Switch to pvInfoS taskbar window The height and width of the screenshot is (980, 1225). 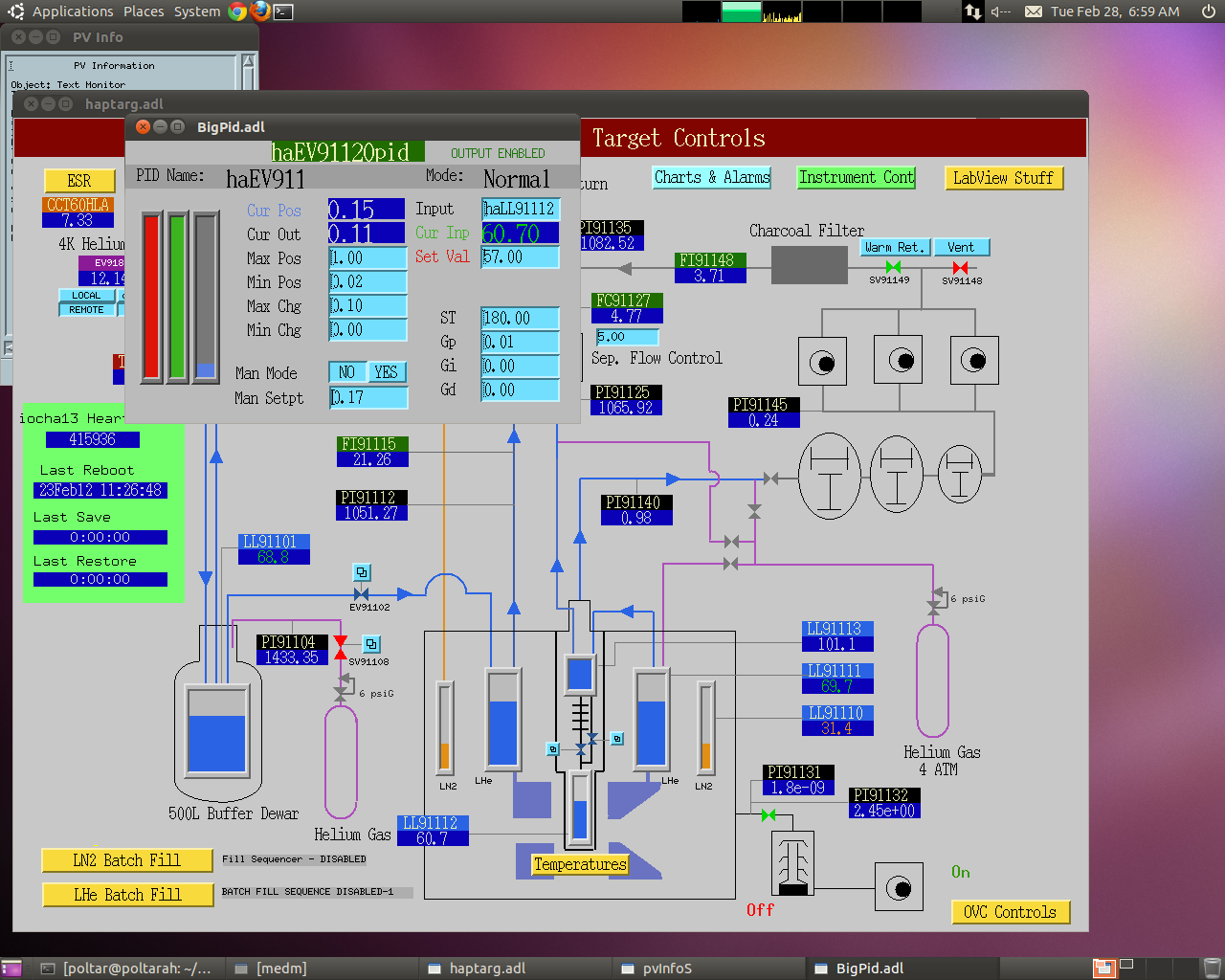coord(707,969)
